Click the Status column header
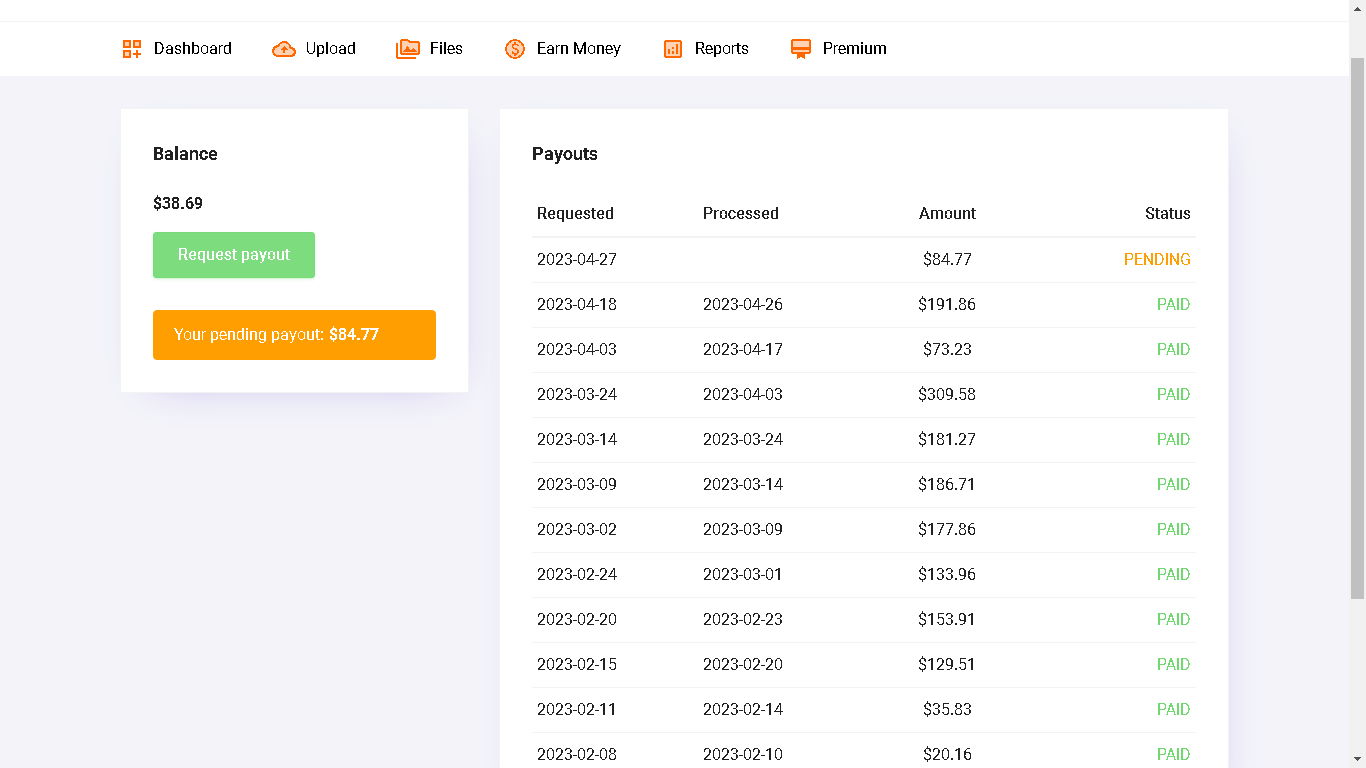 1167,214
